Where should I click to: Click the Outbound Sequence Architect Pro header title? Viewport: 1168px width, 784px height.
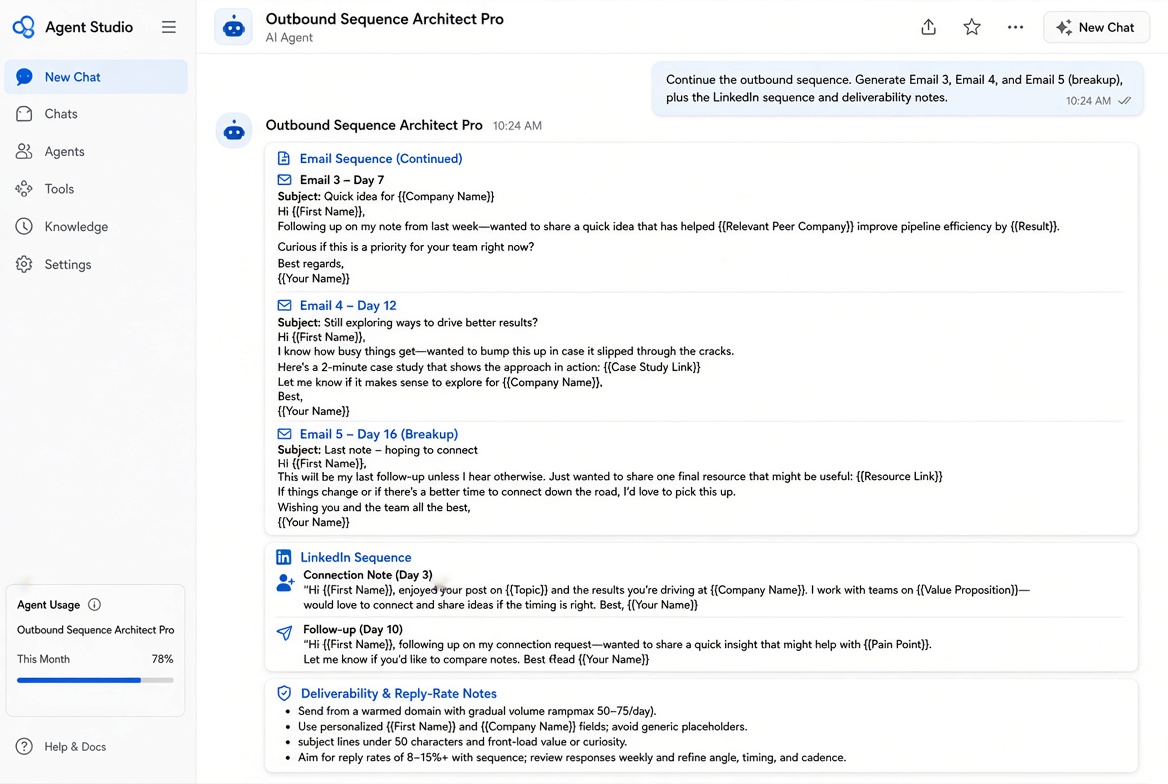(384, 19)
